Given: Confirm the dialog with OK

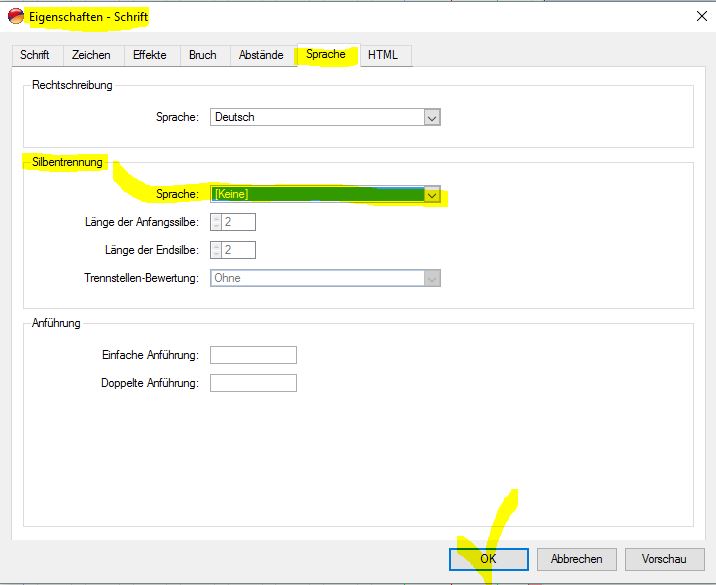Looking at the screenshot, I should (488, 559).
